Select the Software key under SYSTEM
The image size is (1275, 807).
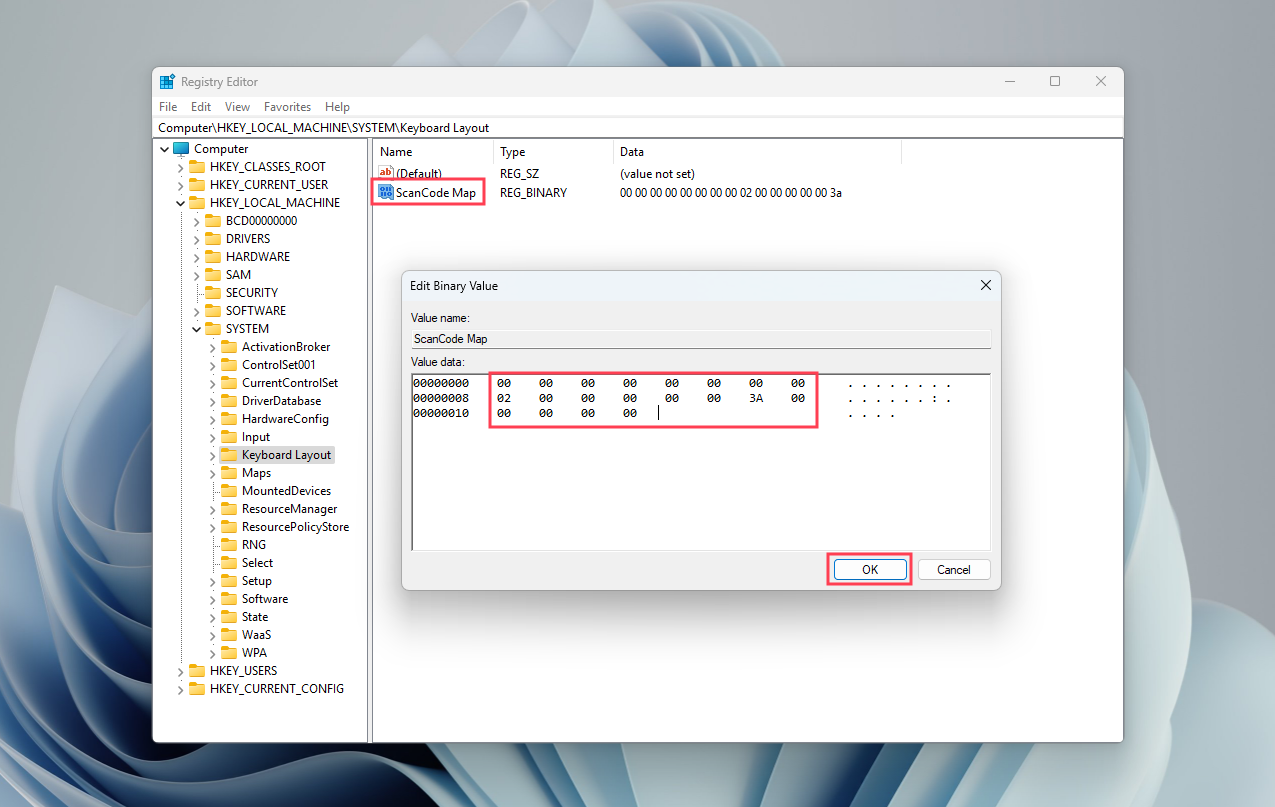265,599
